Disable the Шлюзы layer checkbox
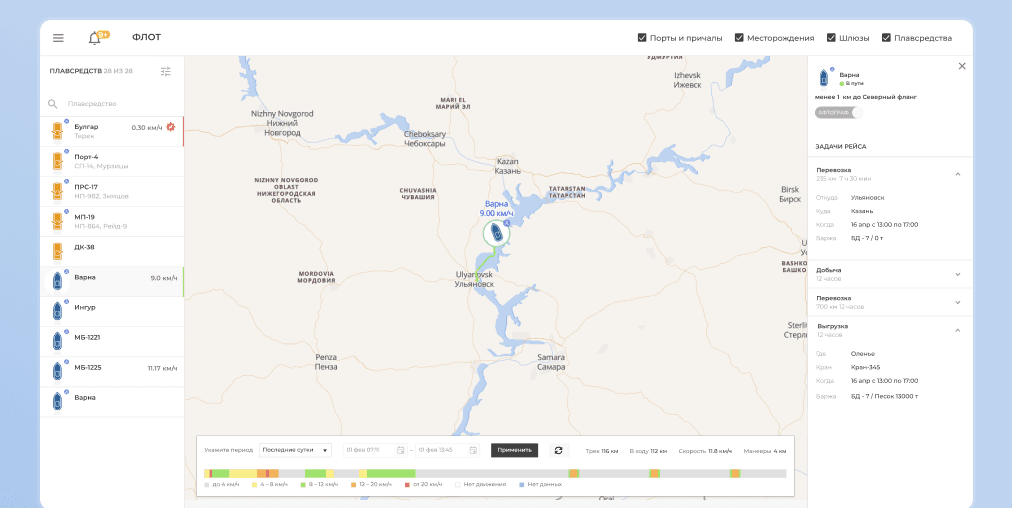Screen dimensions: 1012x508 pos(831,38)
